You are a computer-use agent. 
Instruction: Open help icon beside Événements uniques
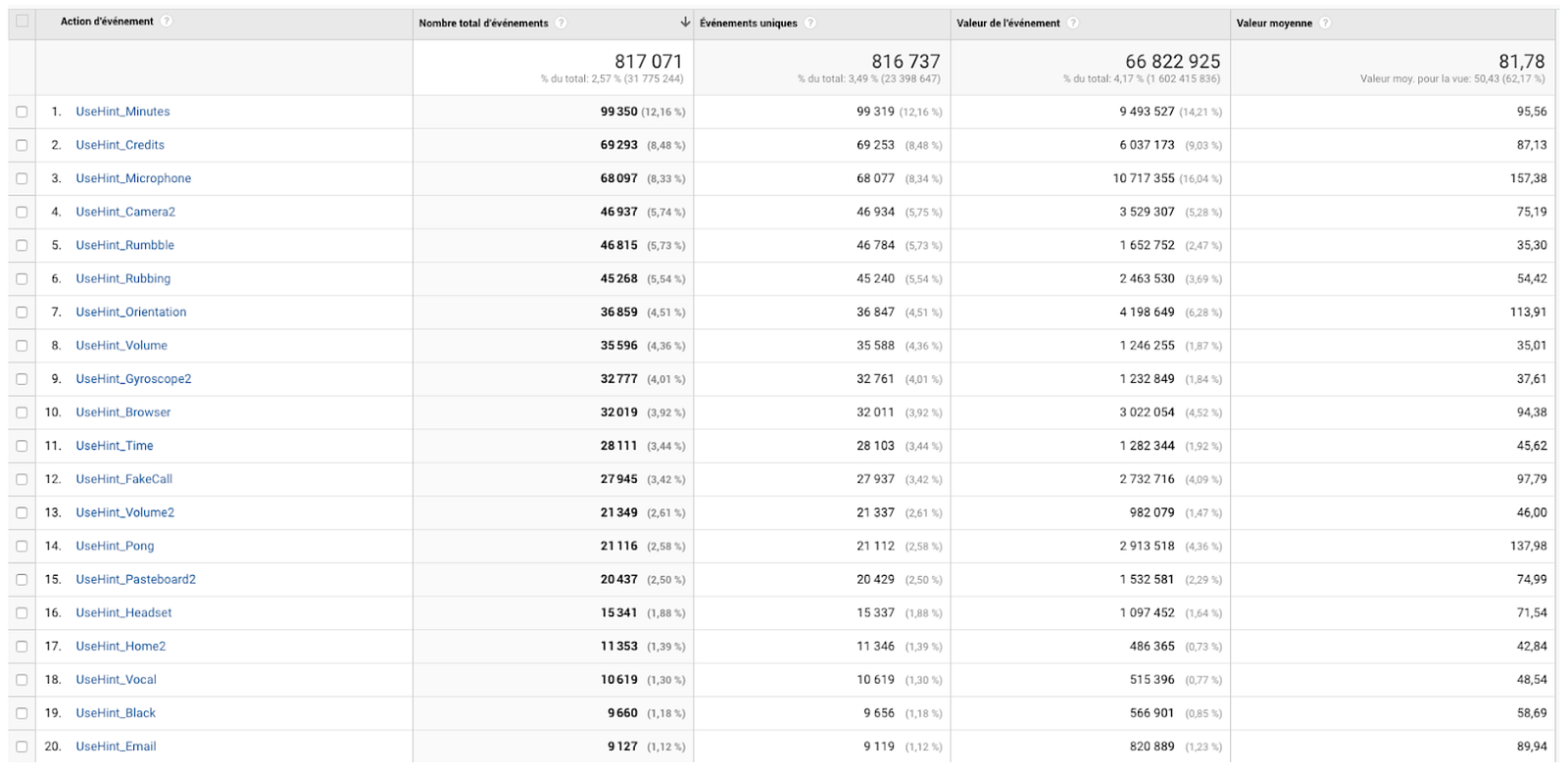tap(810, 24)
